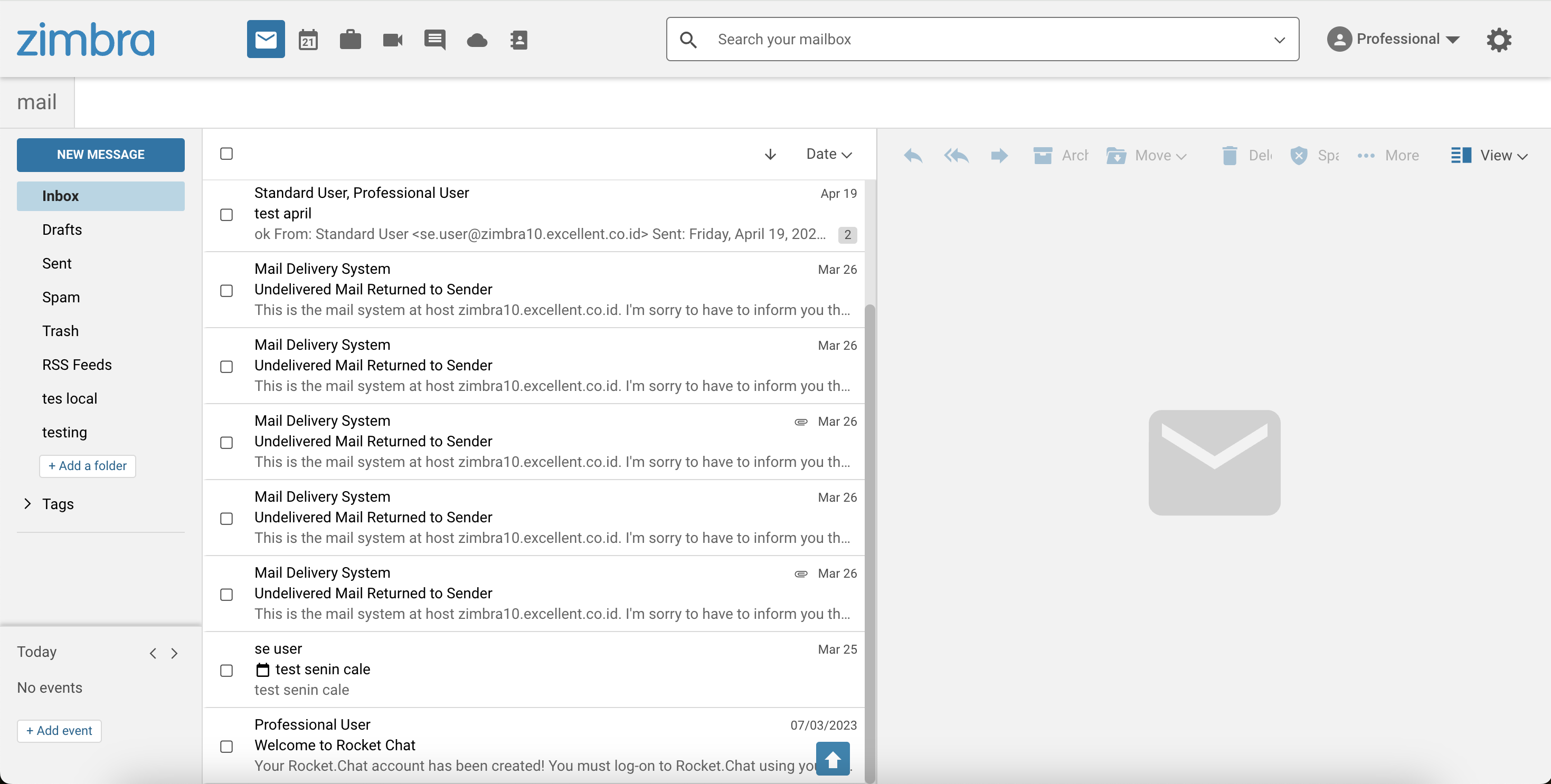The height and width of the screenshot is (784, 1551).
Task: Click the sort direction arrow
Action: click(770, 155)
